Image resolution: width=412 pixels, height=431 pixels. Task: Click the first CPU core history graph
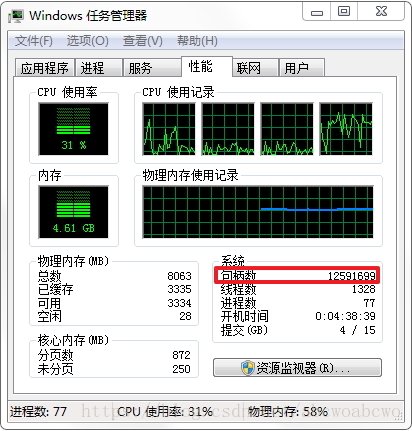point(169,129)
